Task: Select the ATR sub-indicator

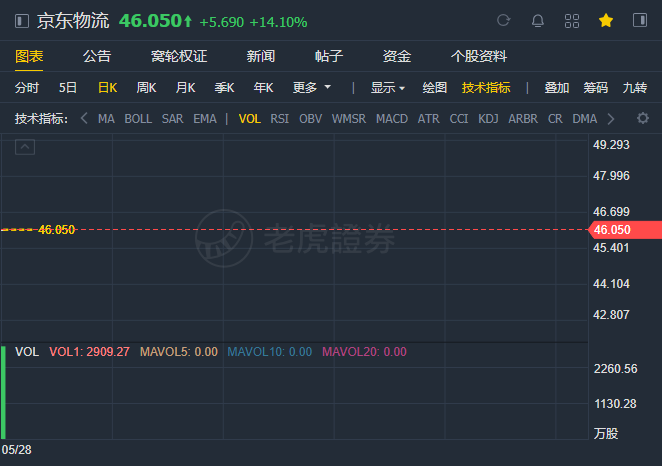Action: pos(429,119)
